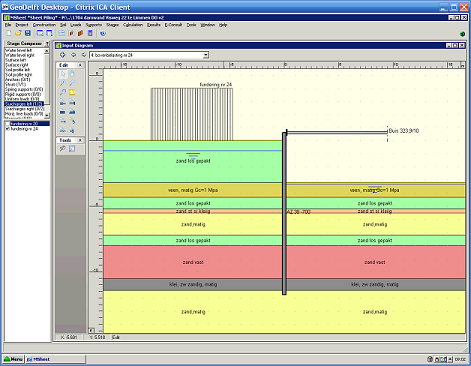The image size is (471, 366).
Task: Select 'Water level left' in Stage Composer list
Action: click(x=18, y=50)
